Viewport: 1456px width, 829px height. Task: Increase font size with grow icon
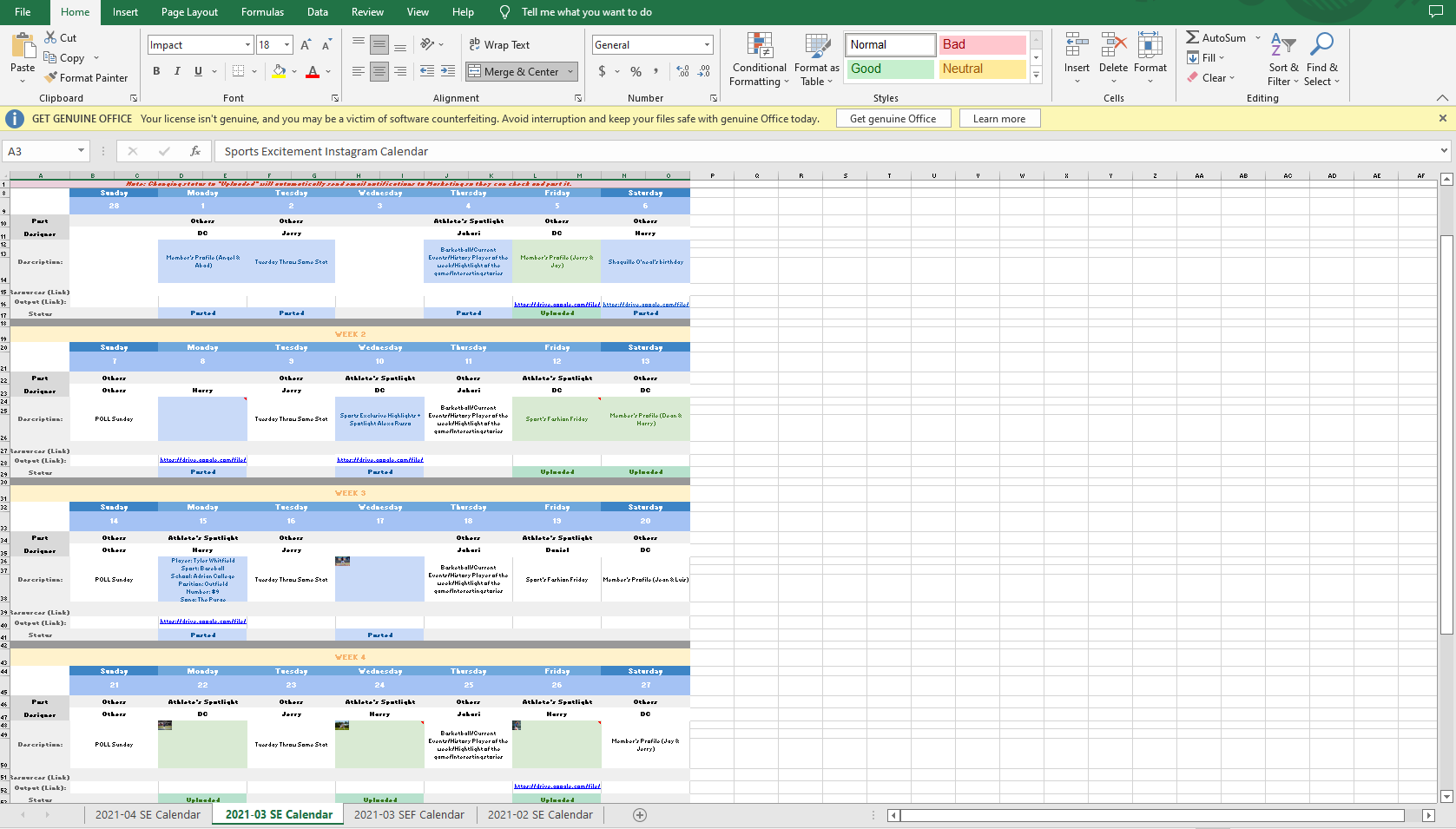306,45
